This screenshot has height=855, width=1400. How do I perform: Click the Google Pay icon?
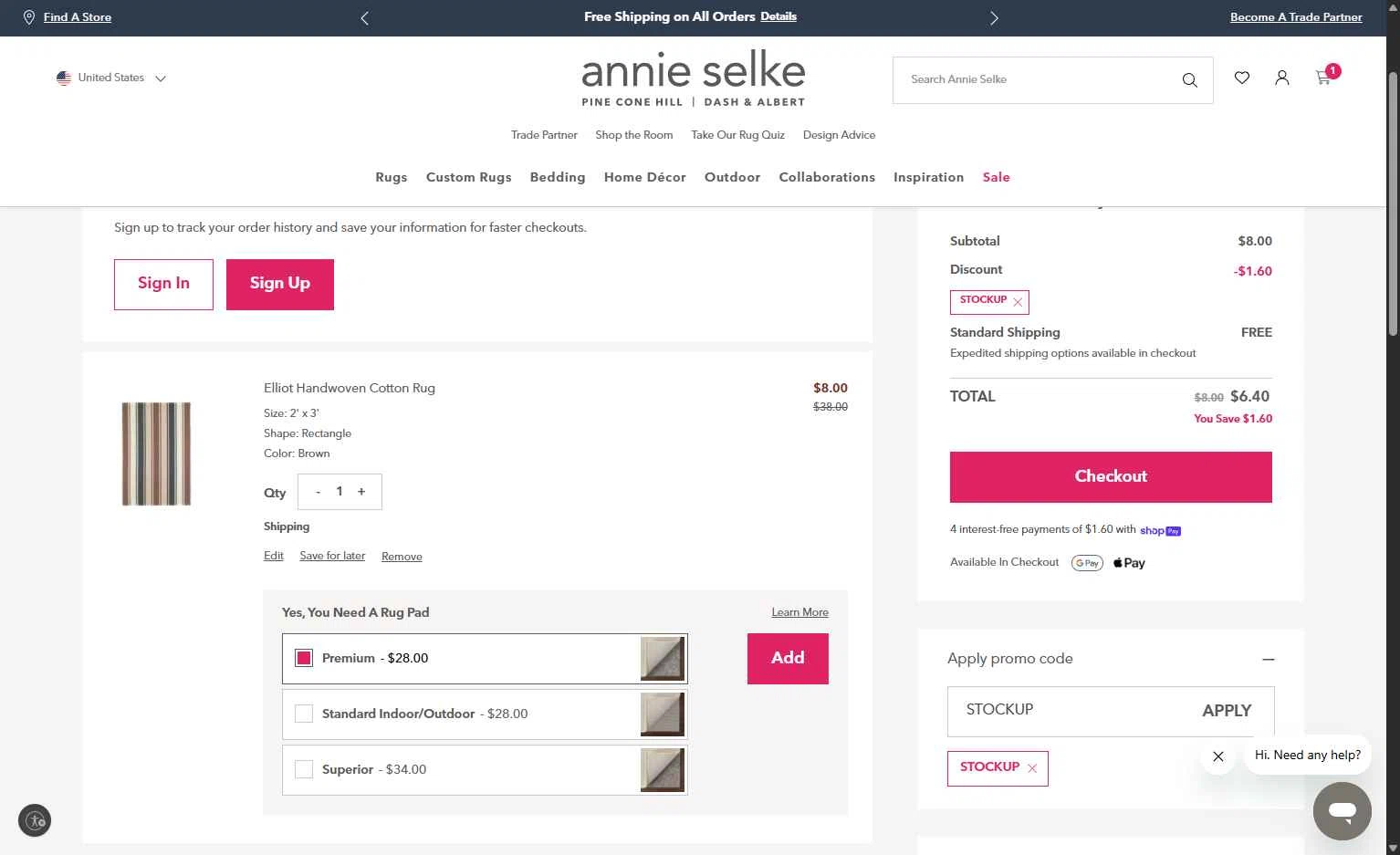tap(1087, 563)
